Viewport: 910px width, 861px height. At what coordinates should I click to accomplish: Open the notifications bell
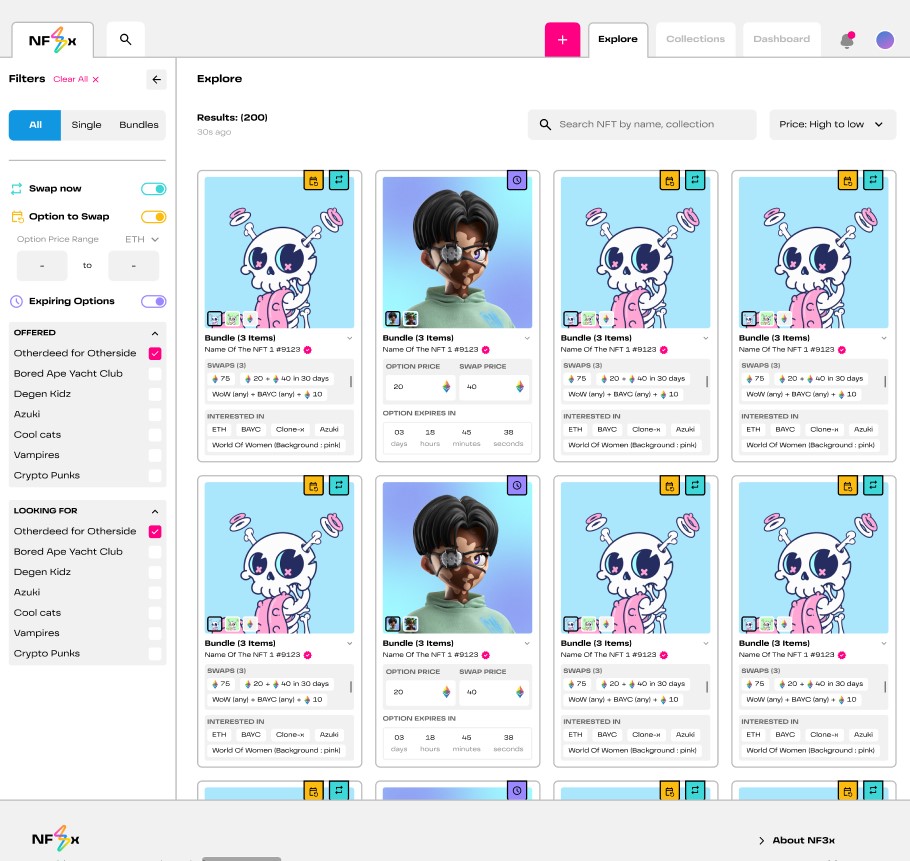(x=847, y=40)
